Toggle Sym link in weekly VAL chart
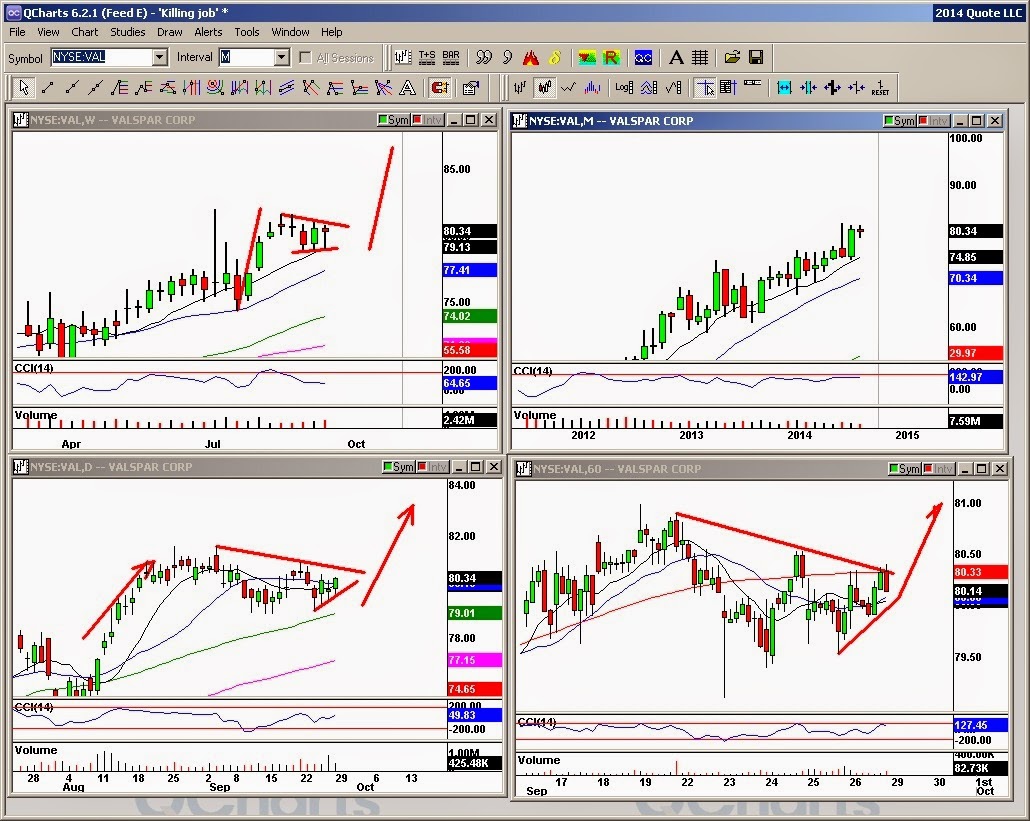This screenshot has width=1030, height=821. [x=393, y=120]
